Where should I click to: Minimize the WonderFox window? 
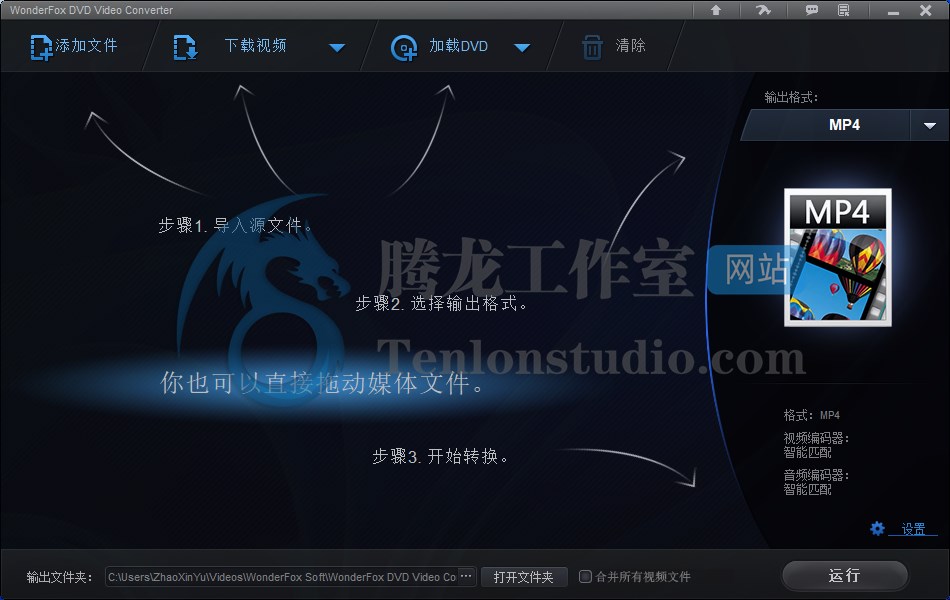[893, 11]
